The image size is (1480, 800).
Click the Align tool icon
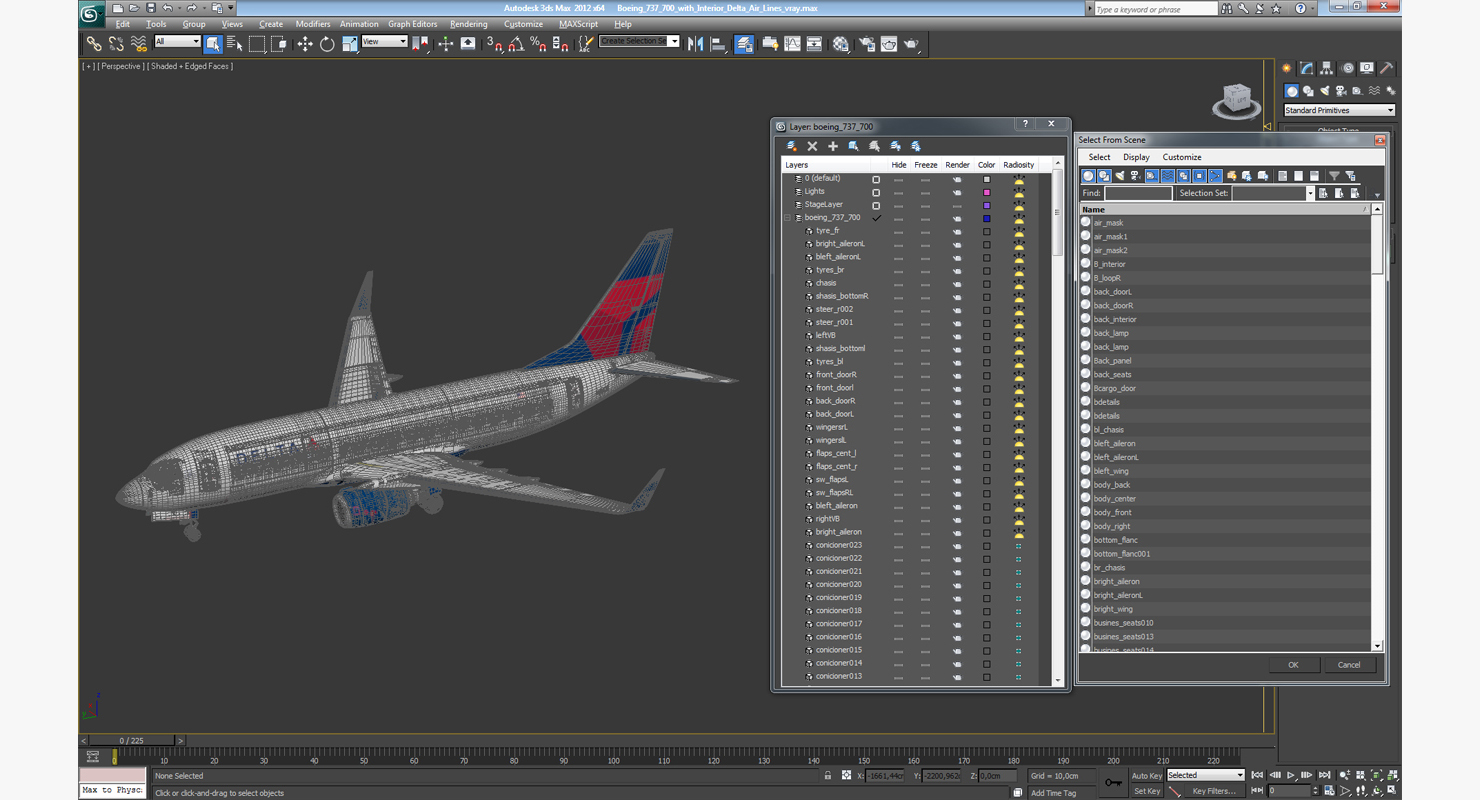(718, 44)
